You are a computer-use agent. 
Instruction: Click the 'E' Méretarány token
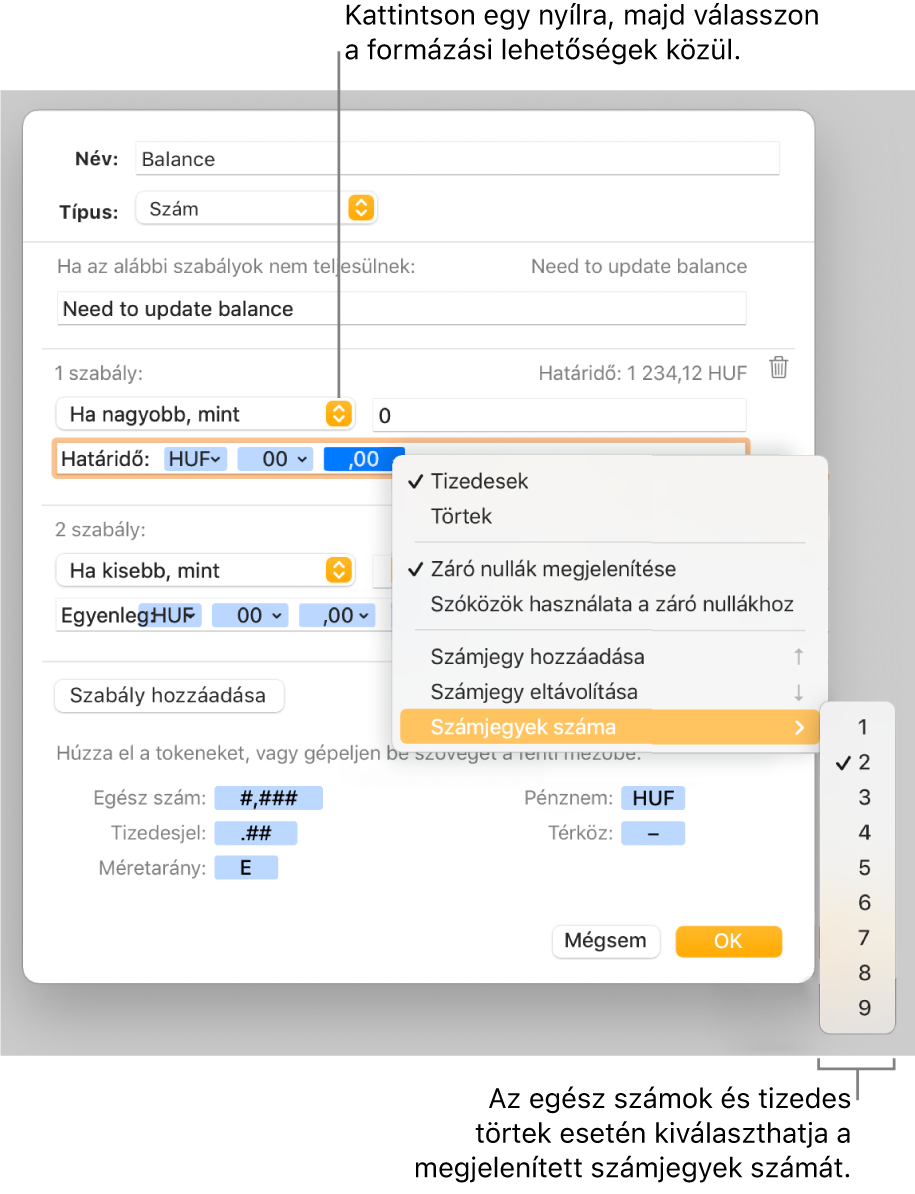pyautogui.click(x=246, y=868)
